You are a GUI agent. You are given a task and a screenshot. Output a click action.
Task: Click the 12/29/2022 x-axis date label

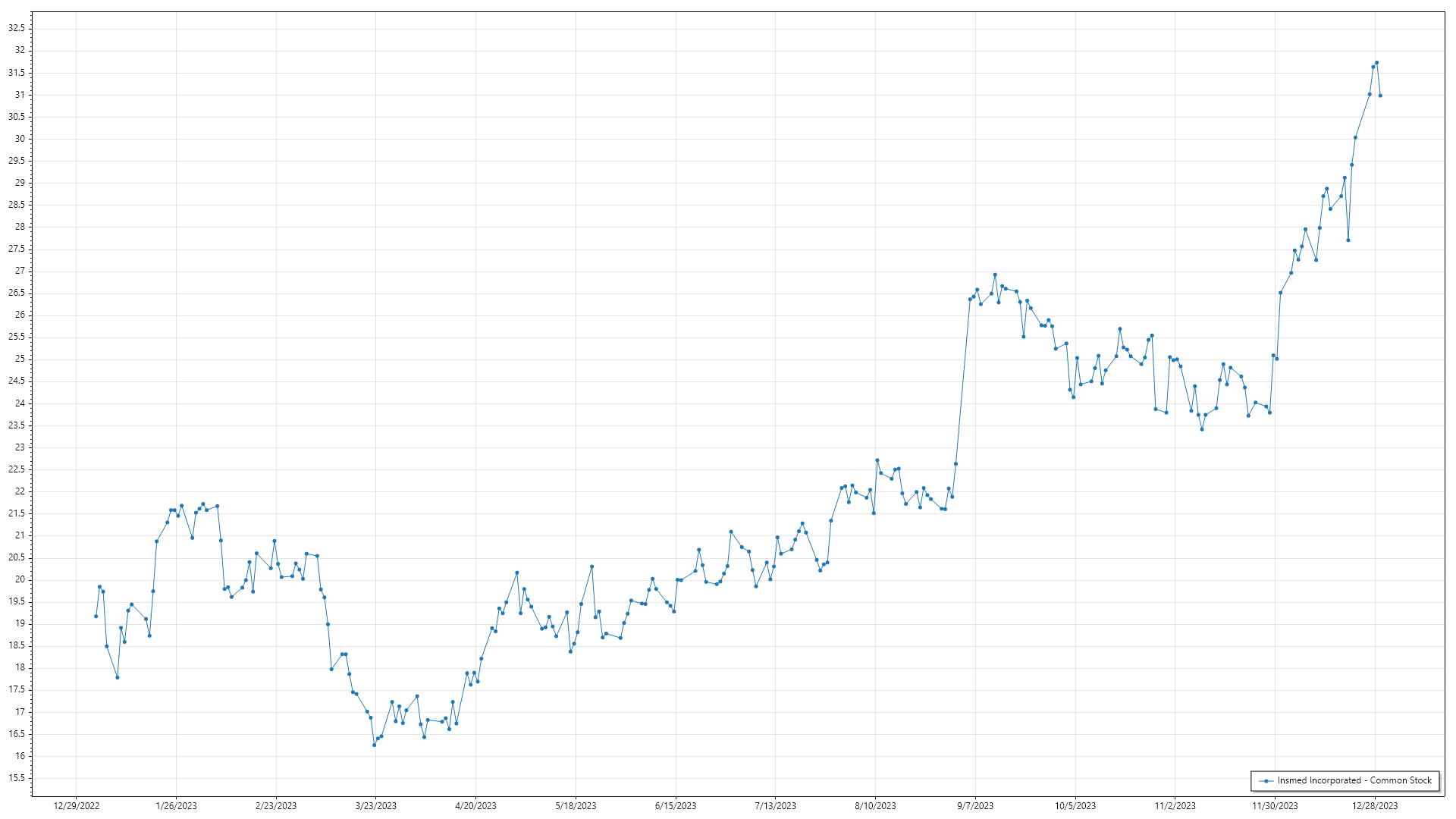pos(77,805)
